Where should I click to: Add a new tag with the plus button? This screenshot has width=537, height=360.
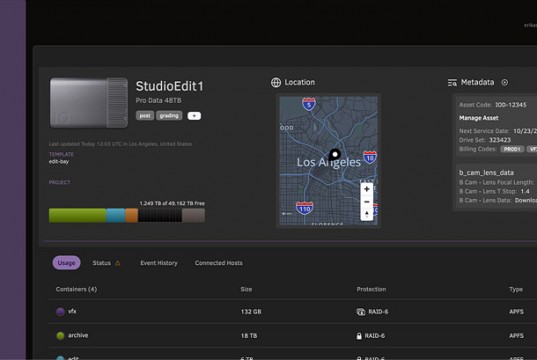194,116
